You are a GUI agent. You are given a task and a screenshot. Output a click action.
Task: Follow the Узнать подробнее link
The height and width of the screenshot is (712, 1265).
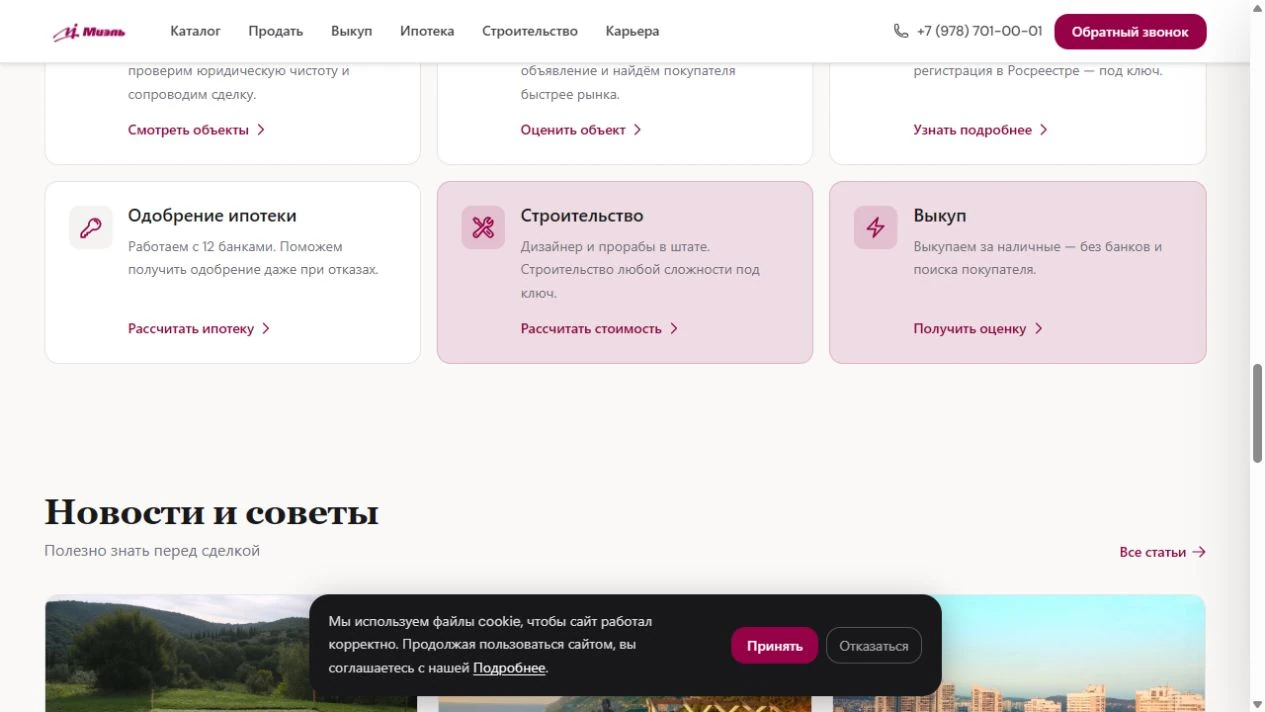[x=972, y=130]
